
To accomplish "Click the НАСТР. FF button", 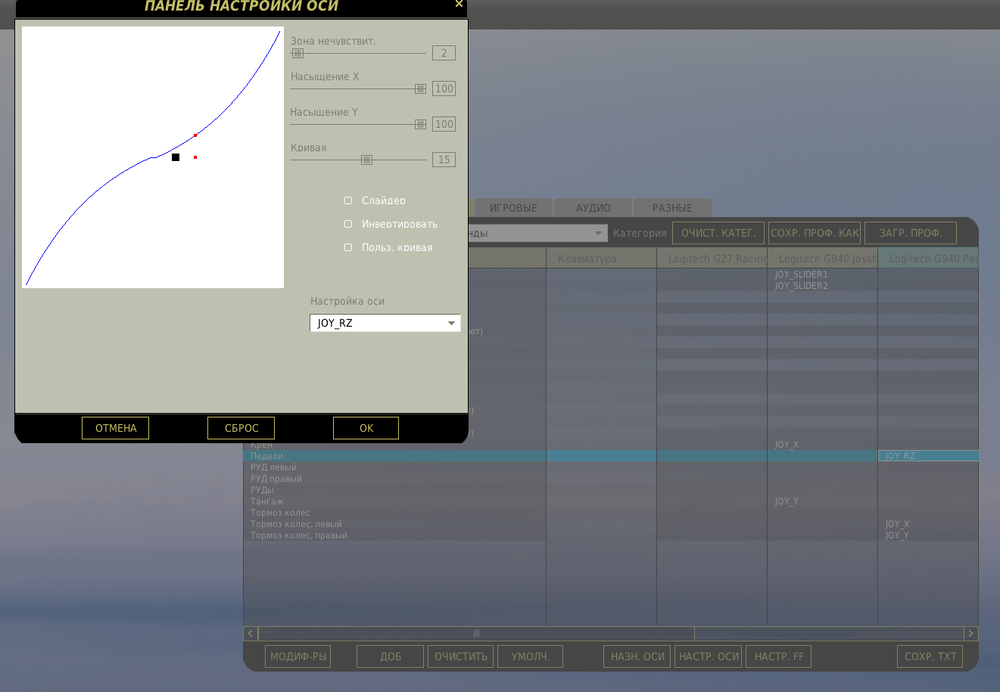I will pyautogui.click(x=779, y=656).
